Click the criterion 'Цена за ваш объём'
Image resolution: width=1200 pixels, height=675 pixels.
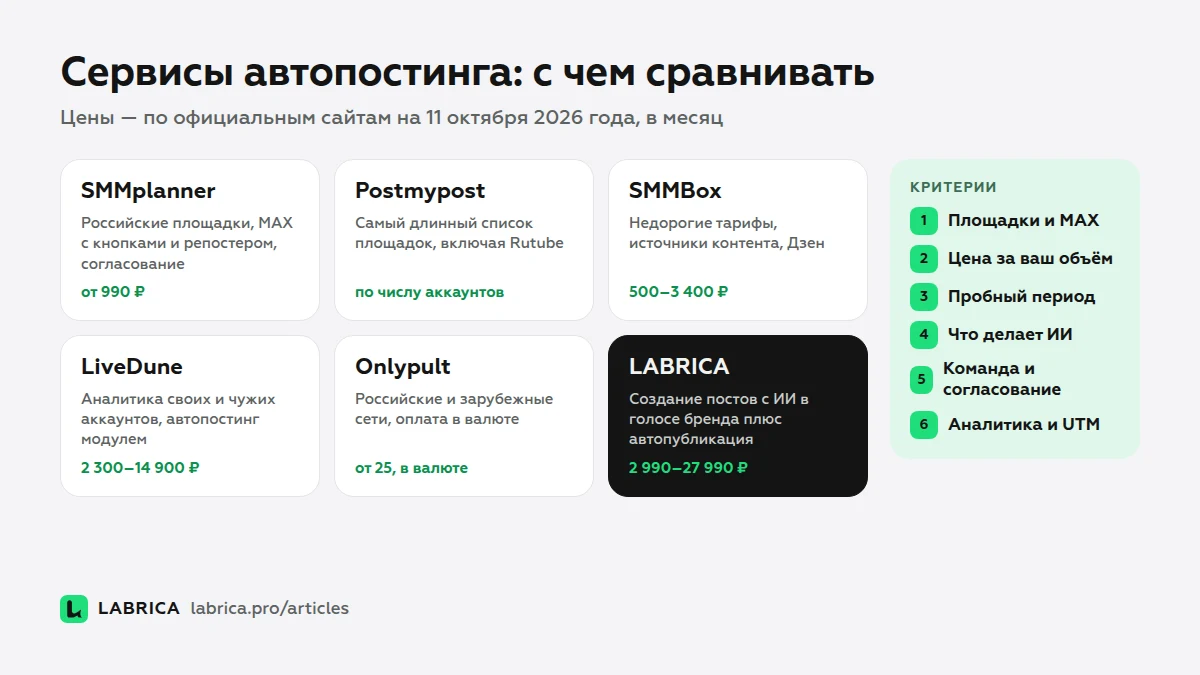point(1030,258)
